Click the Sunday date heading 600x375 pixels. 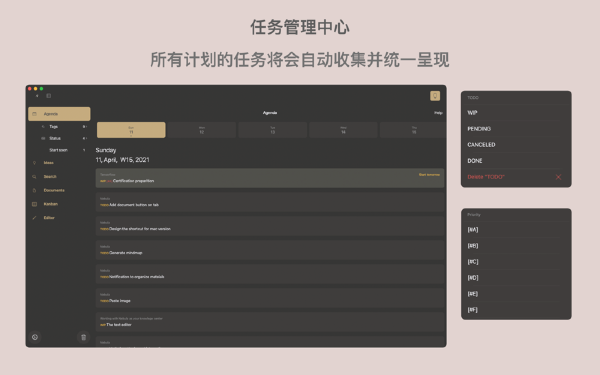(106, 150)
